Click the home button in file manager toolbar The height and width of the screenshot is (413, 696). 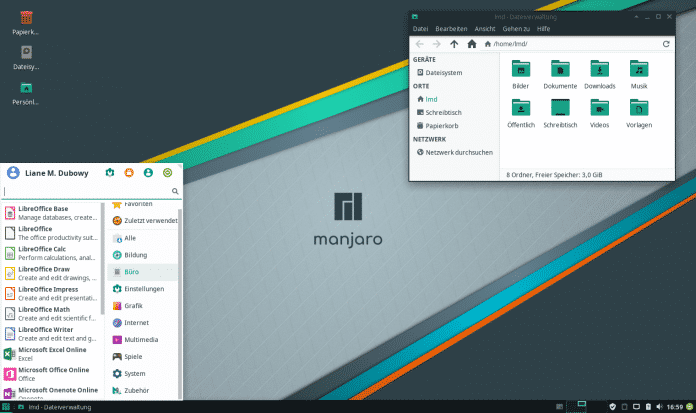[x=471, y=44]
